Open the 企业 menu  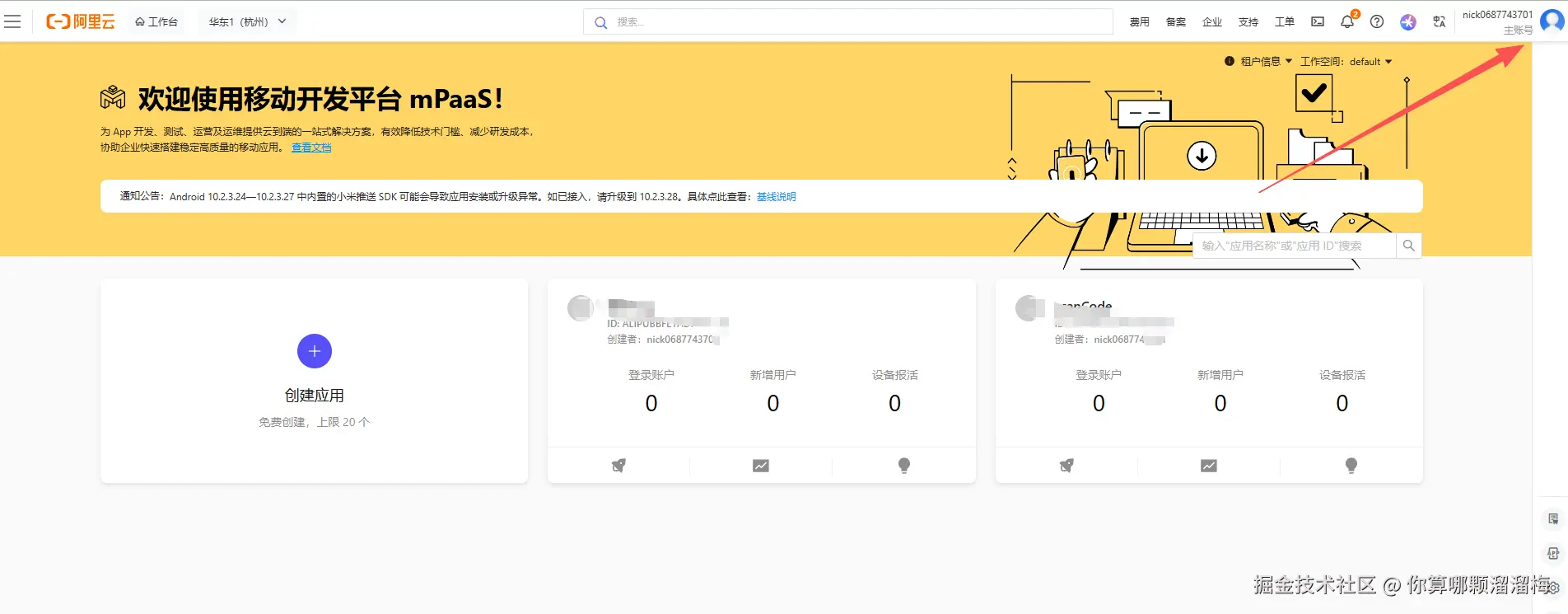pos(1211,22)
